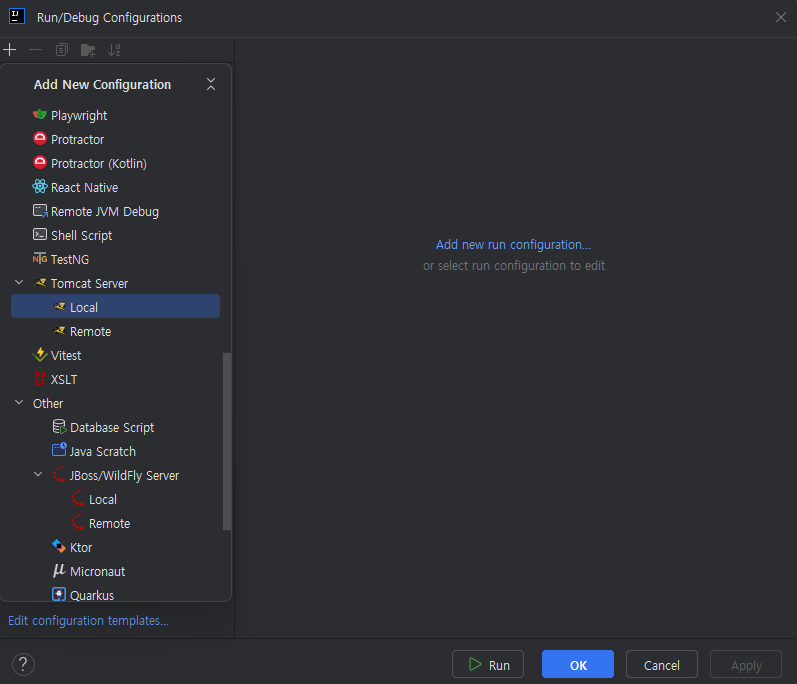Collapse the Tomcat Server node
797x684 pixels.
click(19, 282)
